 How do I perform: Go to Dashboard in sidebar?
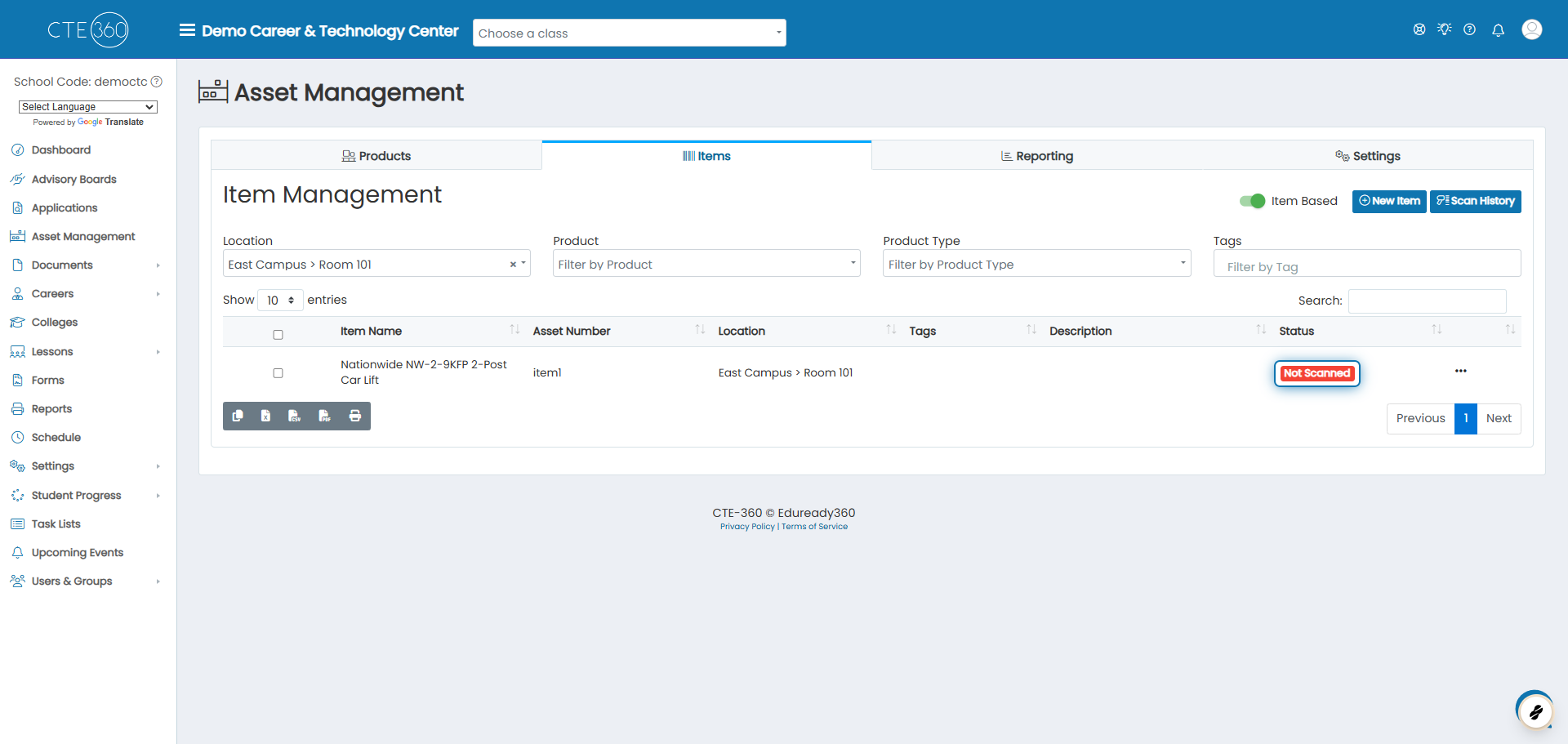pyautogui.click(x=61, y=150)
